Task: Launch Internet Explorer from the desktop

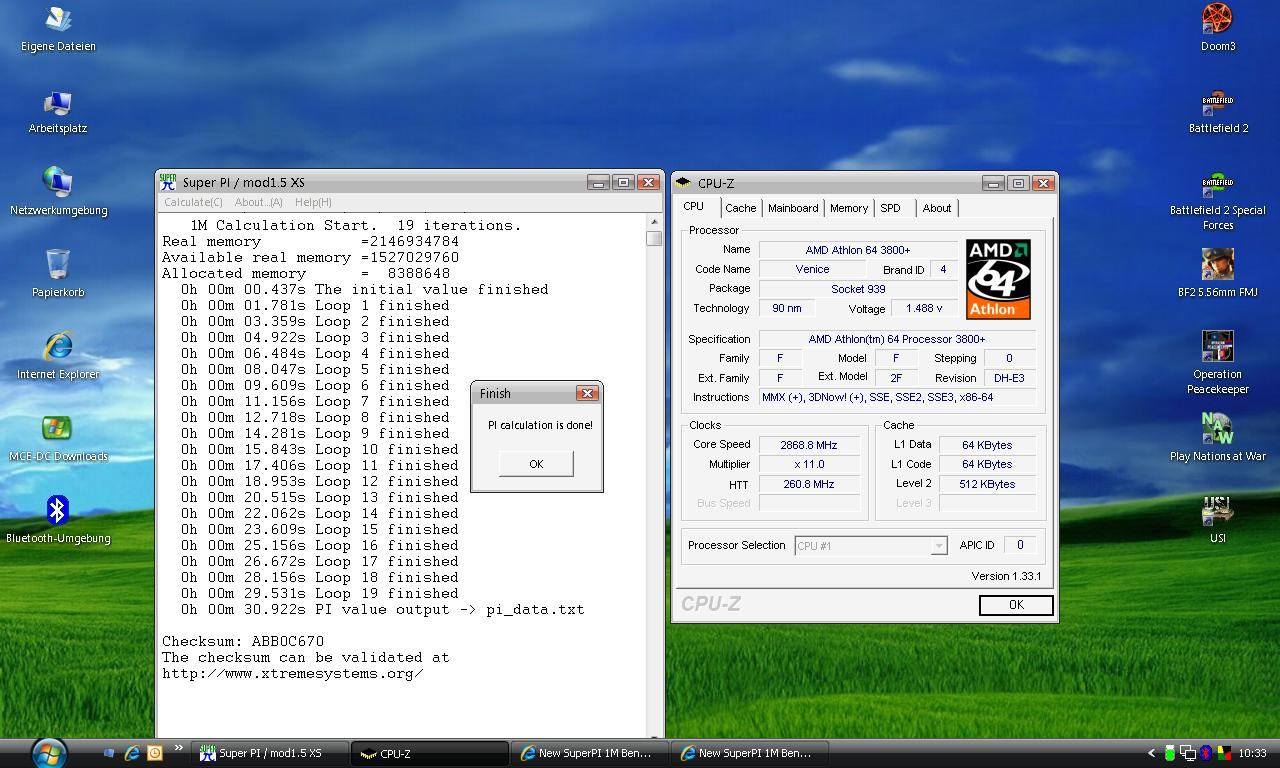Action: (58, 356)
